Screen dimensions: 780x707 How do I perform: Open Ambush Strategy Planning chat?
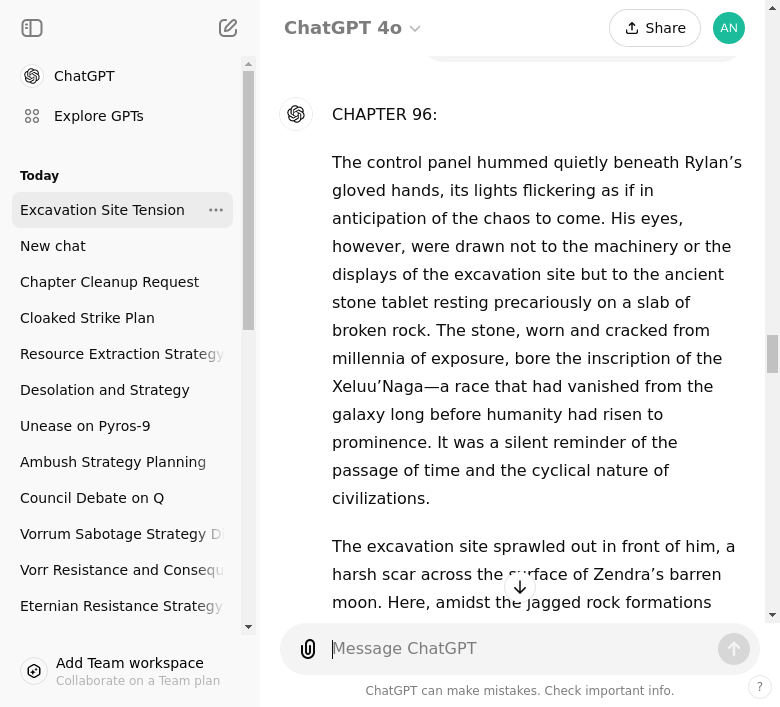click(x=113, y=462)
